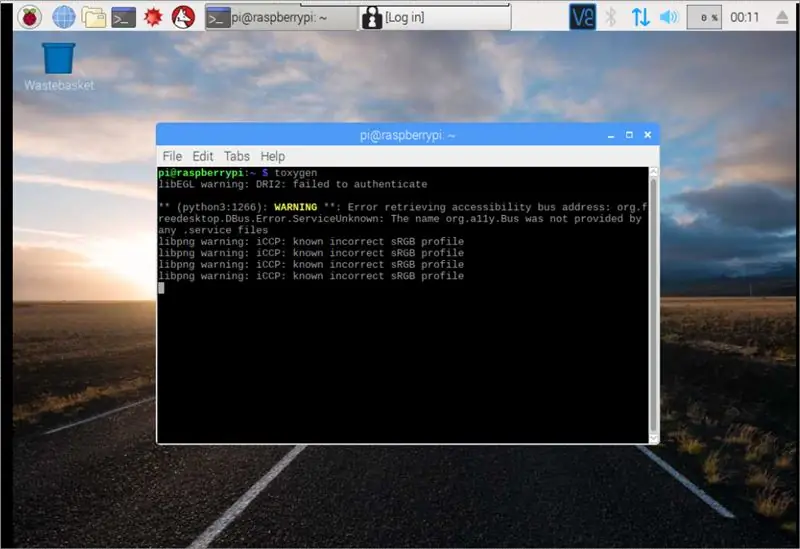Click the terminal title bar text pi@raspberrypi
Viewport: 800px width, 549px height.
coord(407,135)
